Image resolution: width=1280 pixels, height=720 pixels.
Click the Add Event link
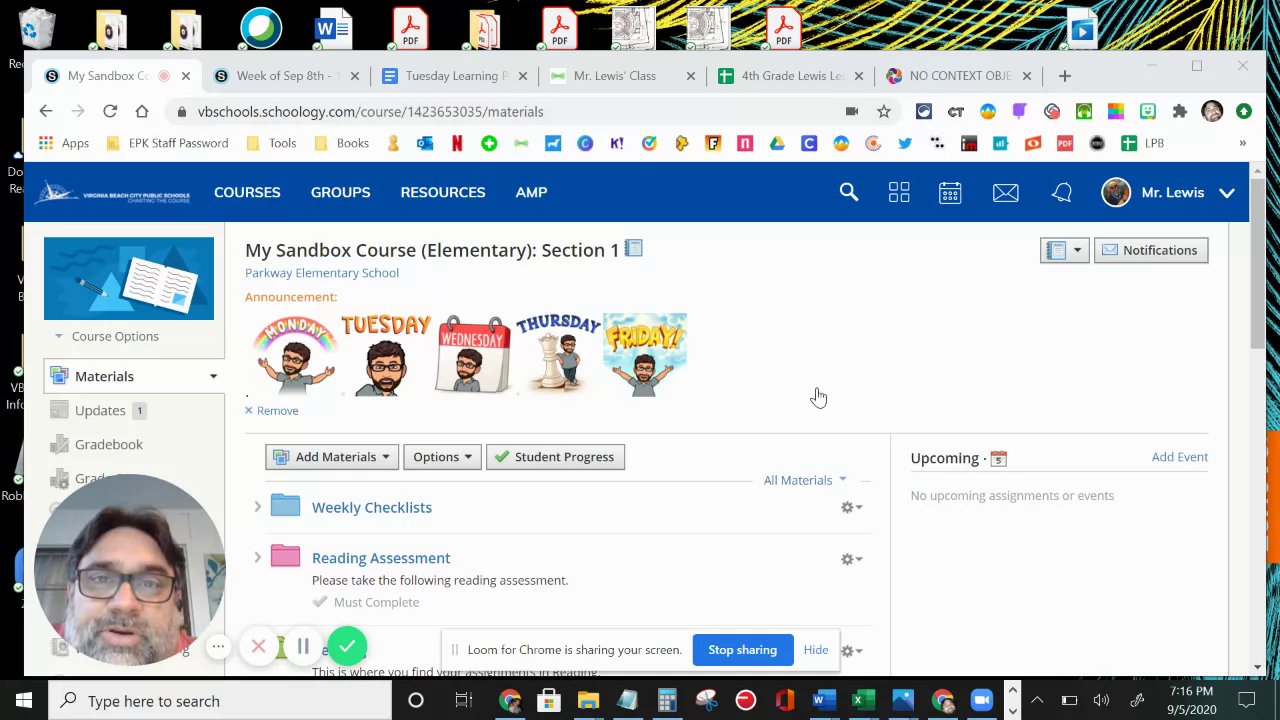[x=1180, y=457]
